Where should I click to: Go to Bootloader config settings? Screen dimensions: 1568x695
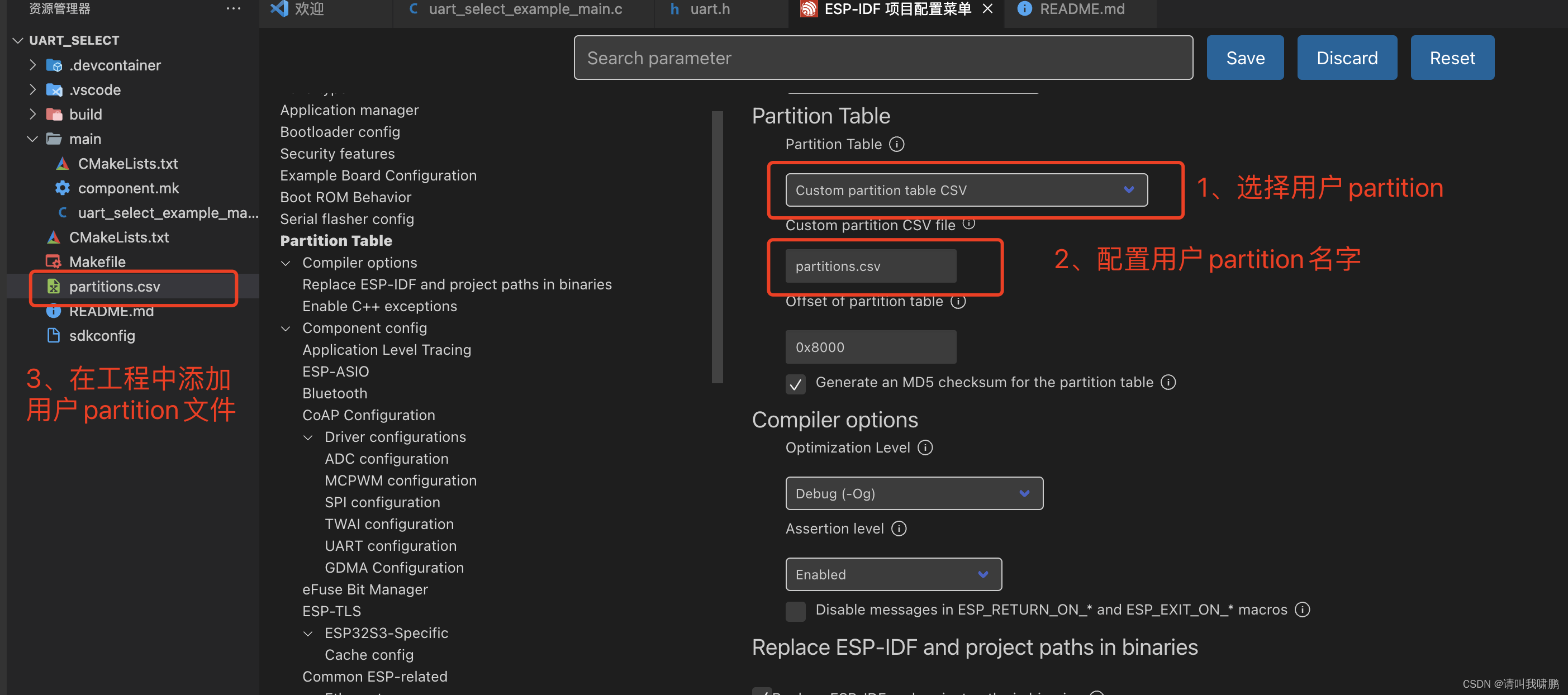340,132
